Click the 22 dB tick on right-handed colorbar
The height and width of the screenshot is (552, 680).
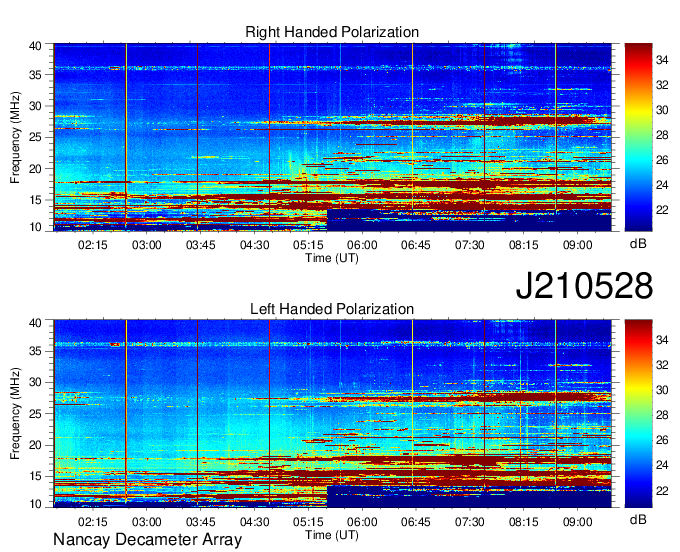click(662, 210)
